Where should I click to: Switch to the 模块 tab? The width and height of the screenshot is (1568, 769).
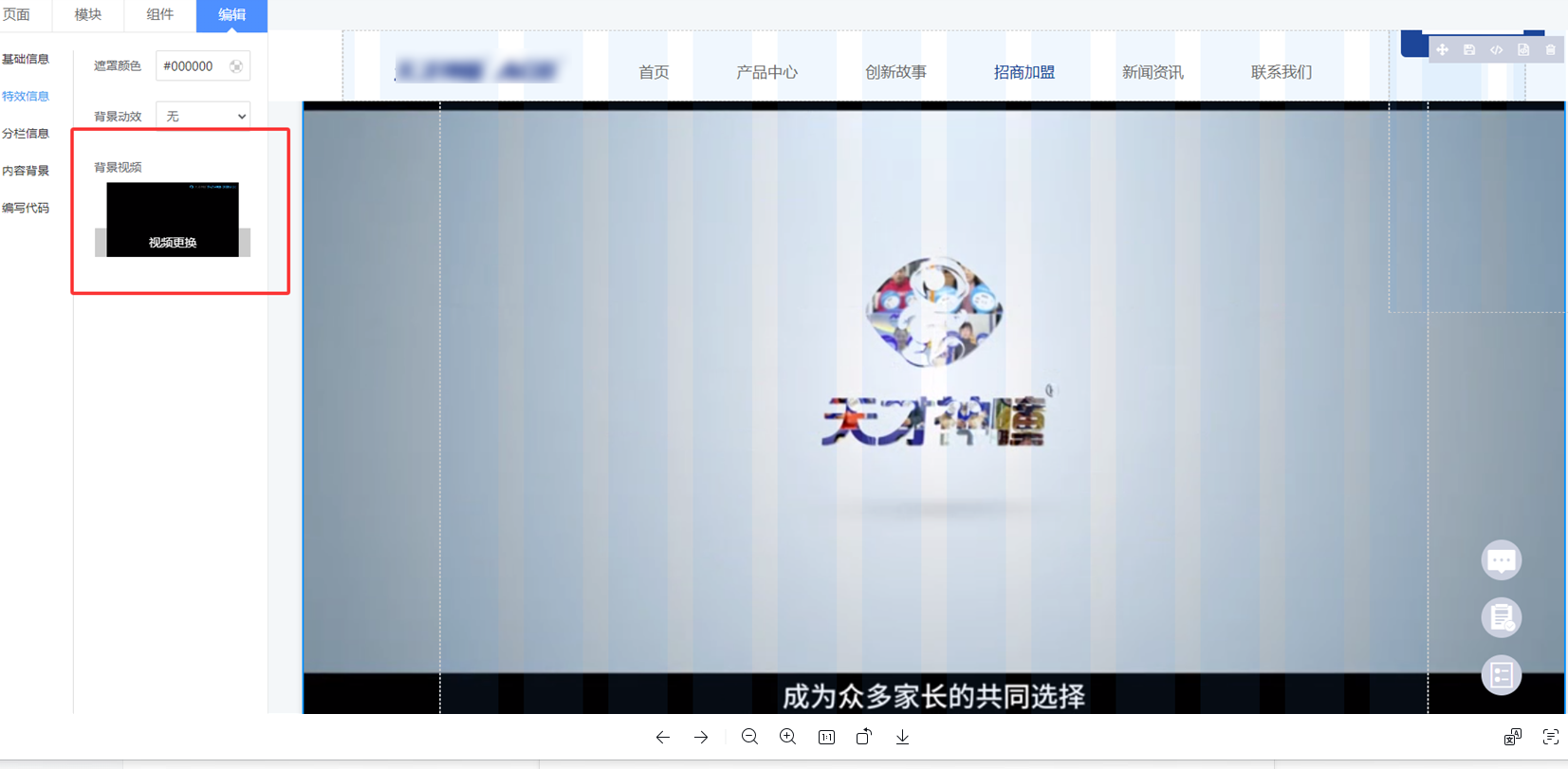(x=88, y=14)
